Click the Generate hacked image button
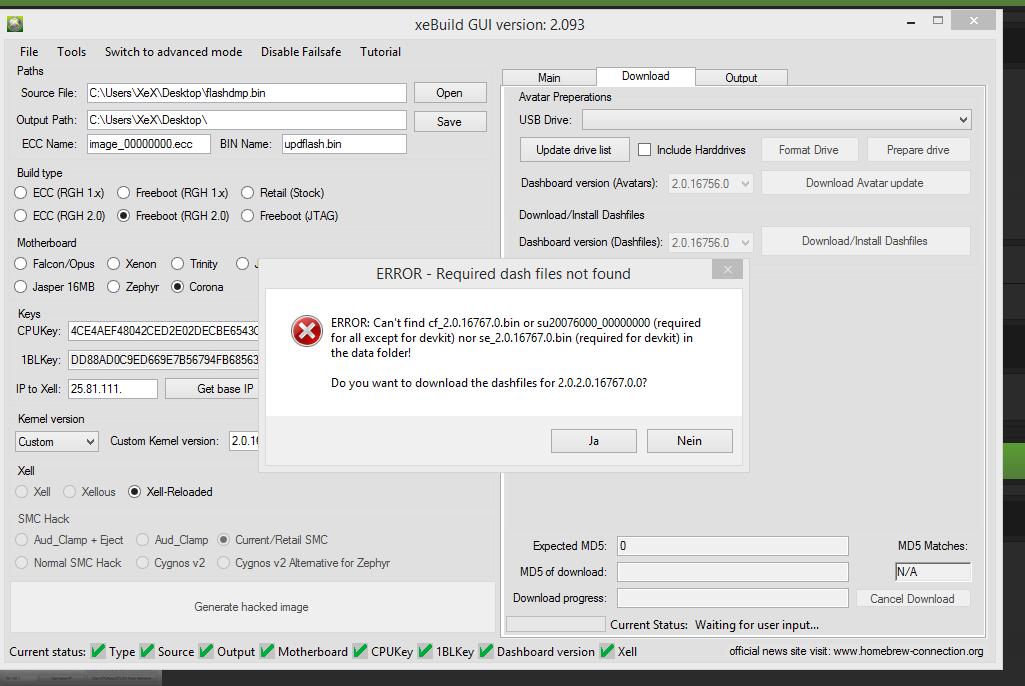 click(249, 607)
